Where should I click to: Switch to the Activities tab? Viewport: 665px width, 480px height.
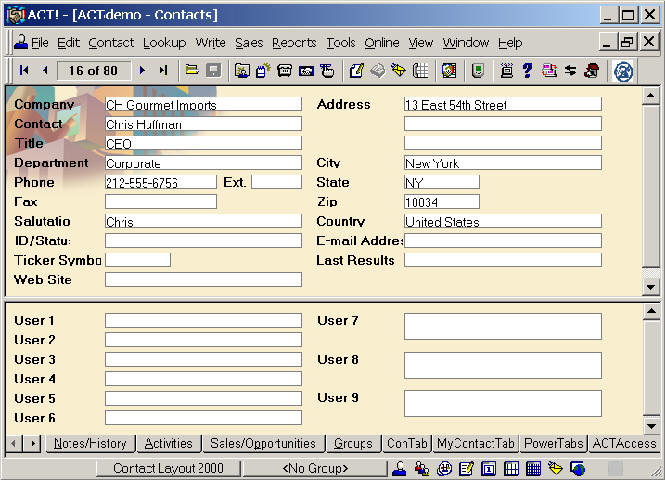[168, 444]
